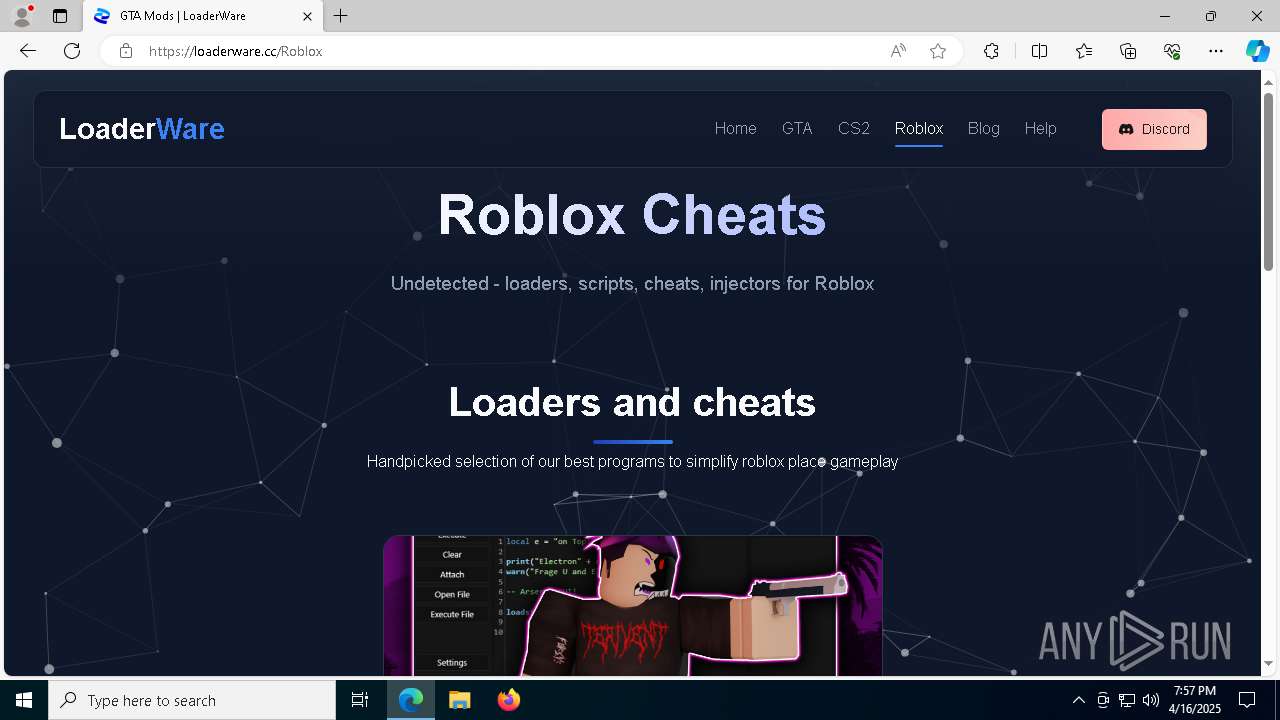
Task: Add this page to favorites
Action: (x=938, y=51)
